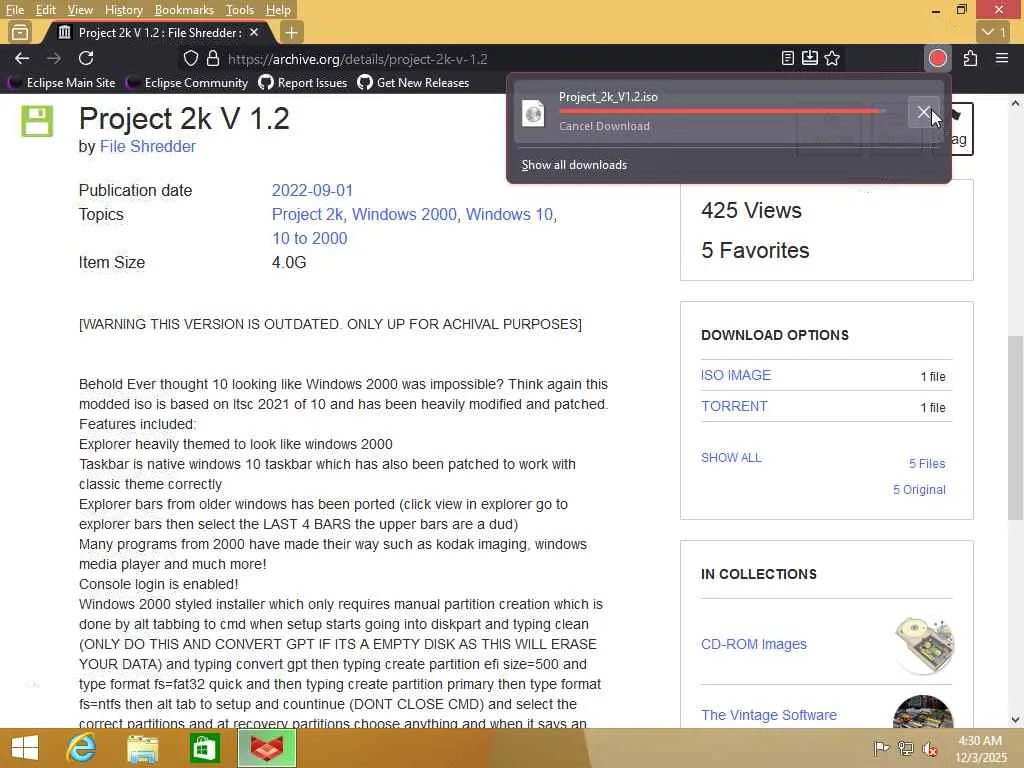Click the File Shredder author link
The height and width of the screenshot is (768, 1024).
coord(148,146)
